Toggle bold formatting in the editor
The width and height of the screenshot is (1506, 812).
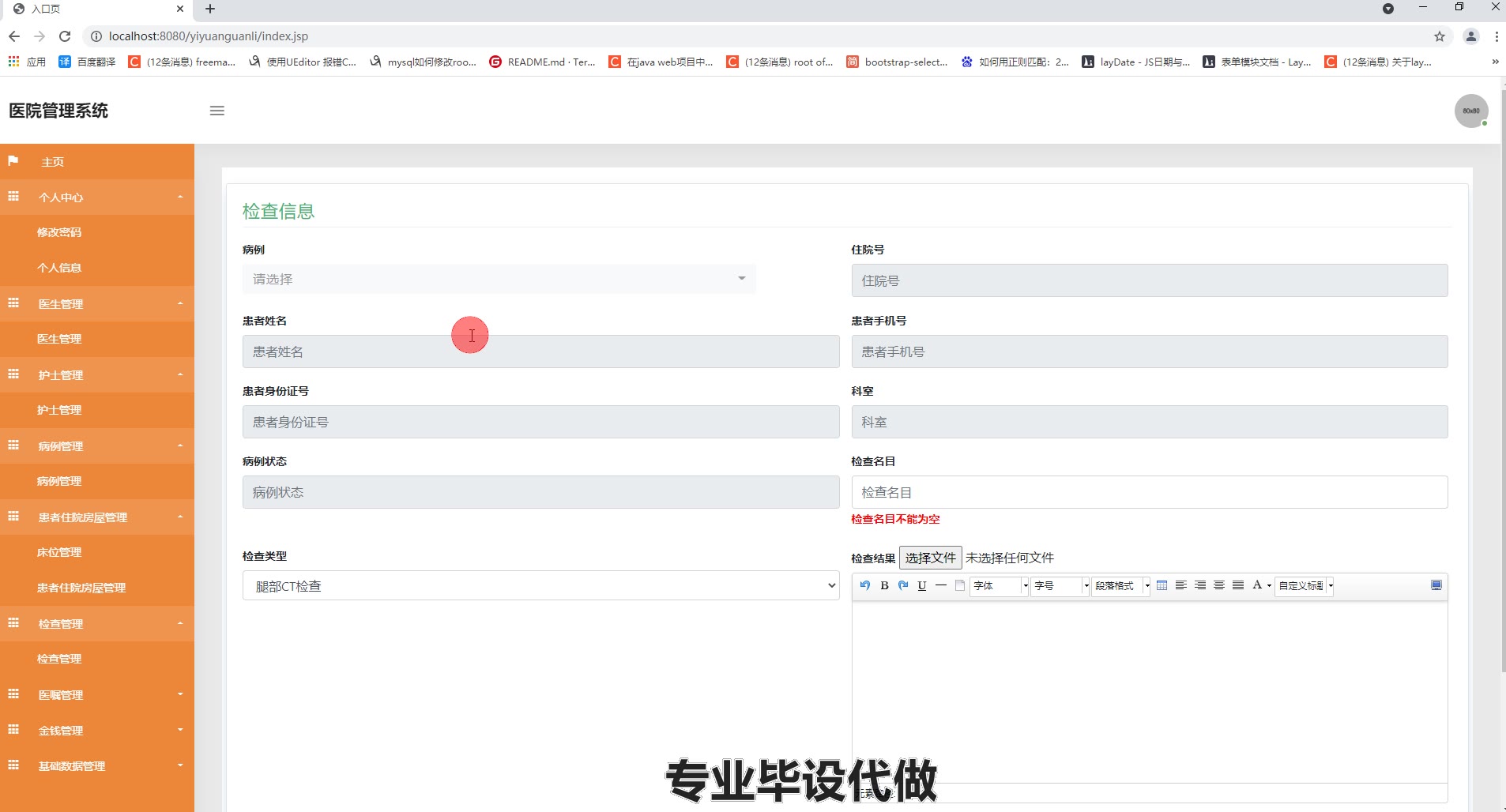[884, 585]
